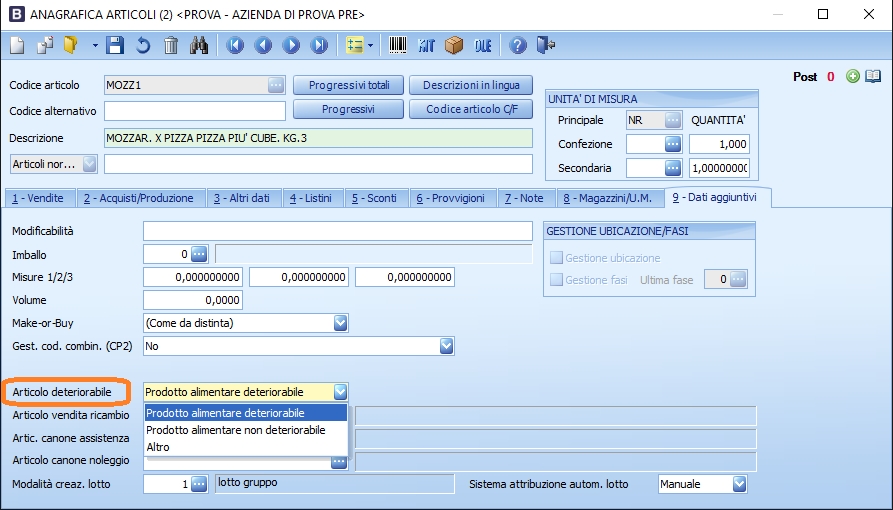Switch to 3 - Altri dati tab

pos(242,198)
